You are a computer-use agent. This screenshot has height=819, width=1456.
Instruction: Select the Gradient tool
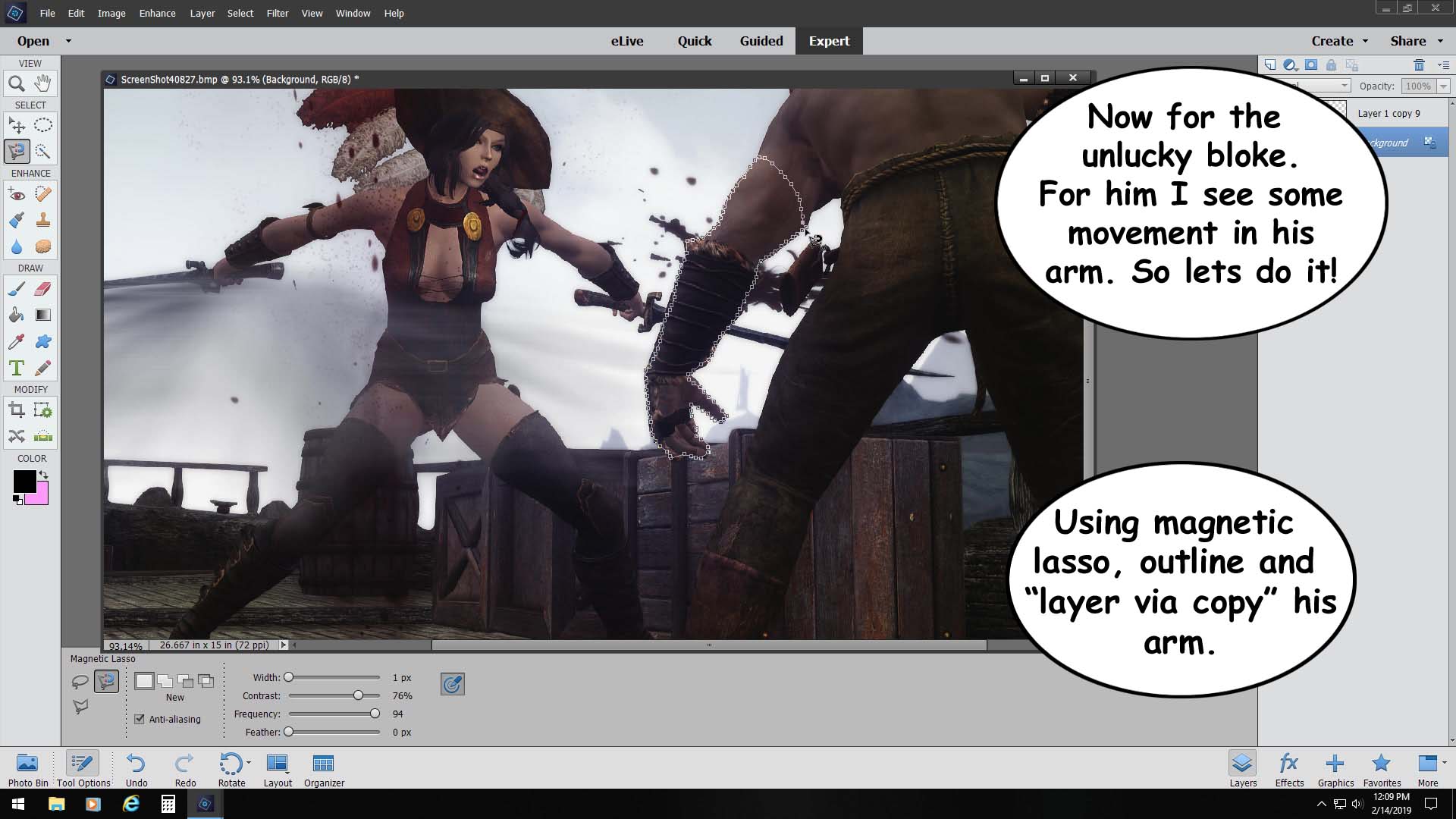[43, 315]
